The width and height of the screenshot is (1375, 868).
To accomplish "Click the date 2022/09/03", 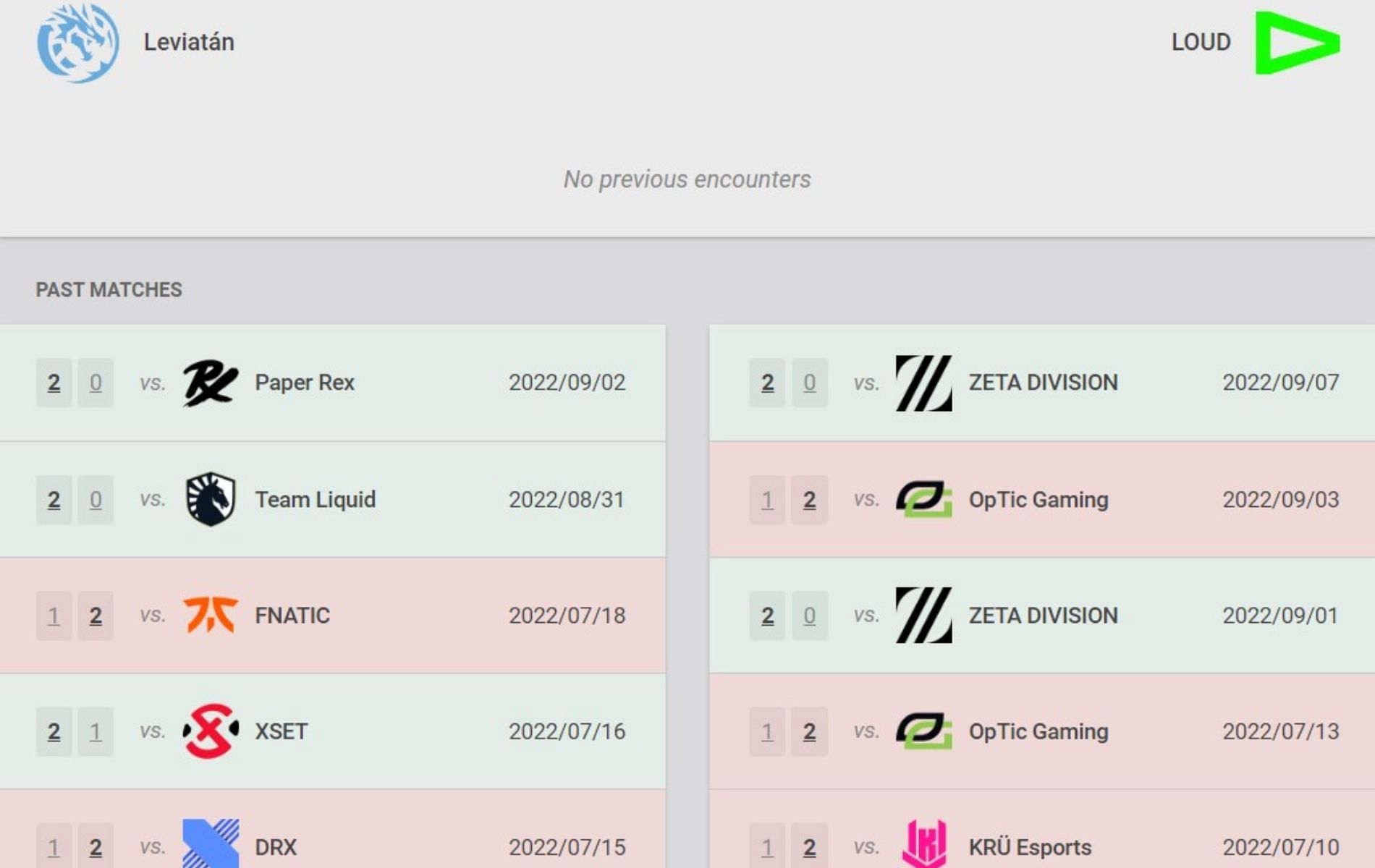I will [x=1281, y=500].
